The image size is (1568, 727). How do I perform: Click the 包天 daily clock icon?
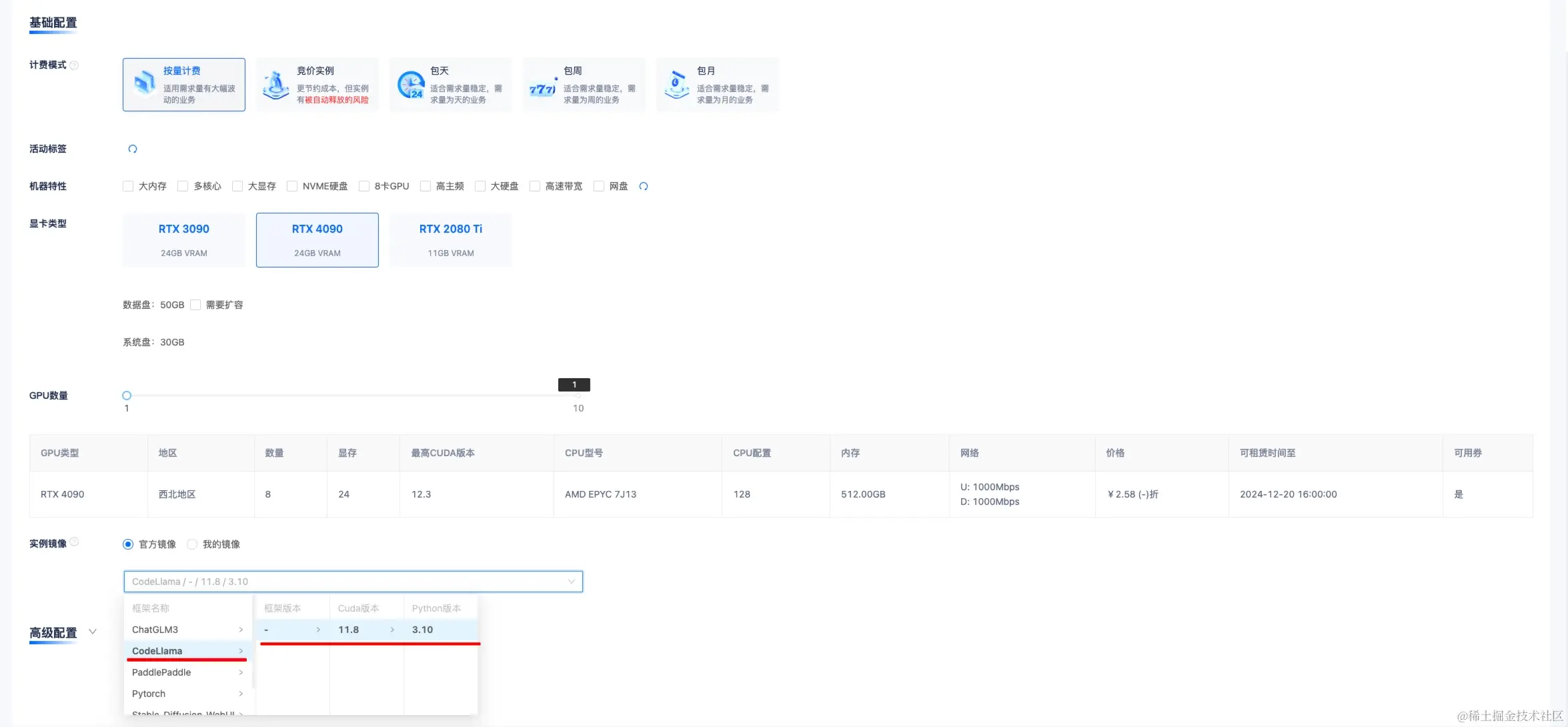[x=411, y=85]
